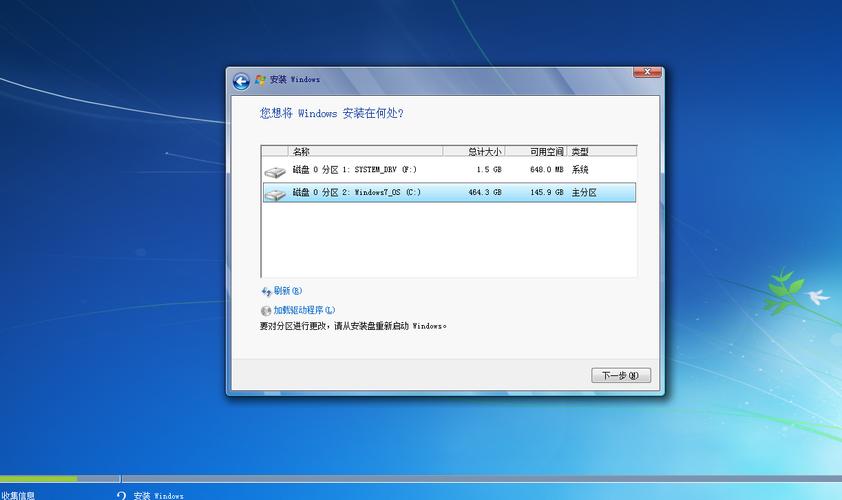The width and height of the screenshot is (842, 500).
Task: Proceed with the 下一步(N) button
Action: (621, 375)
